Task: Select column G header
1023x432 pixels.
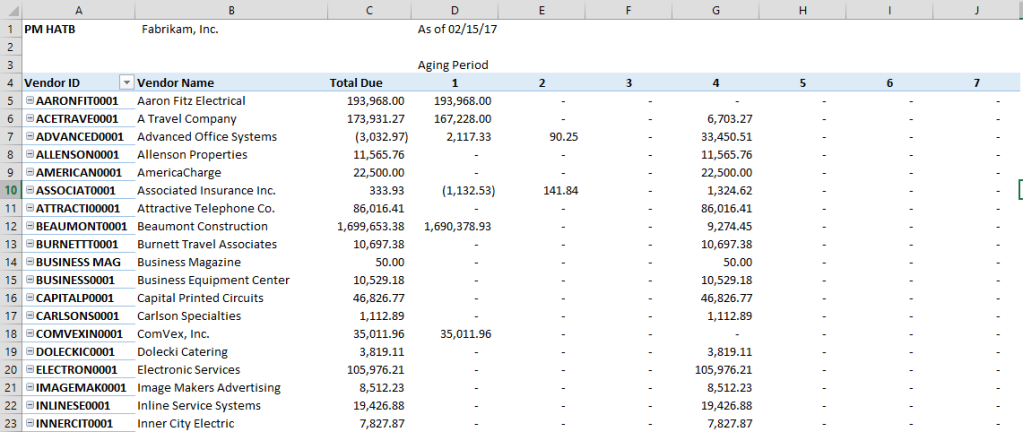Action: coord(716,10)
